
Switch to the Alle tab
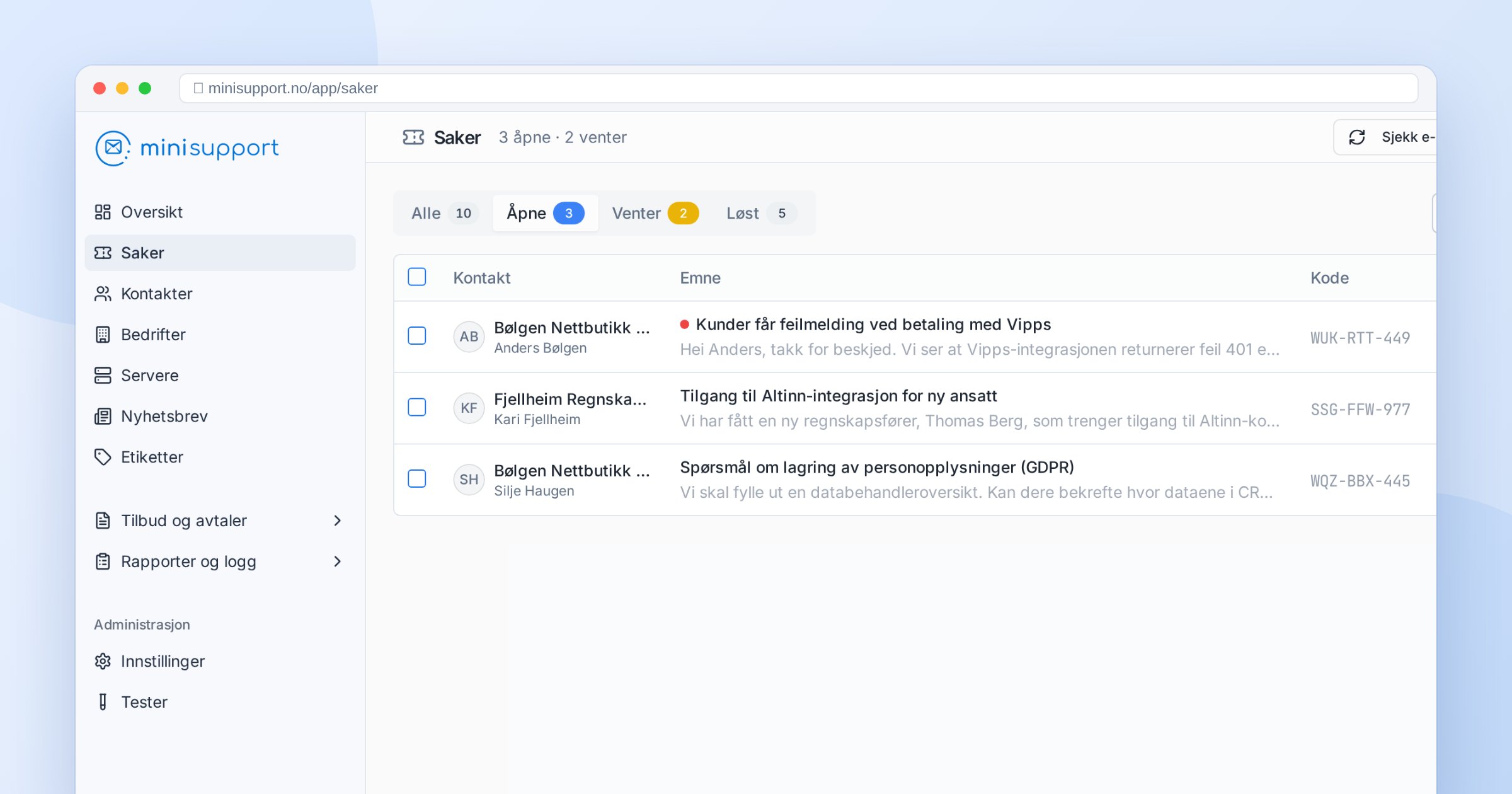pyautogui.click(x=445, y=214)
